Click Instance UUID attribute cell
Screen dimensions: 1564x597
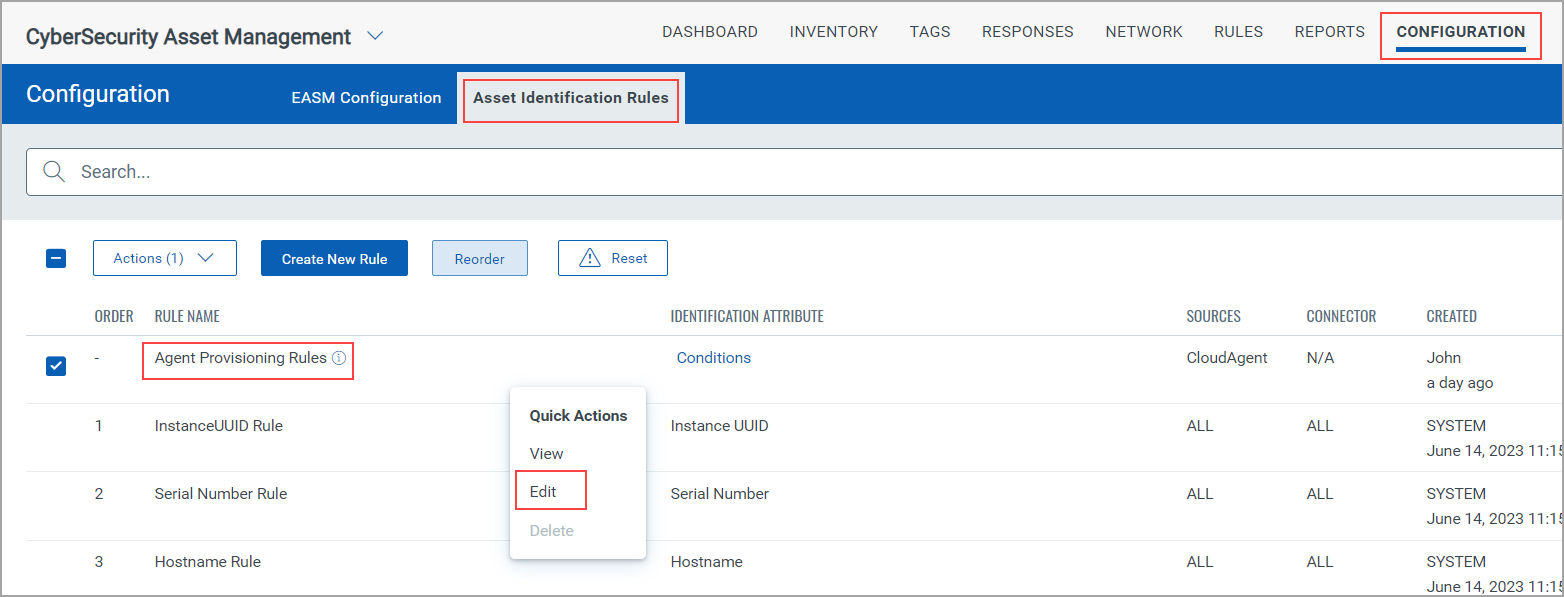click(720, 426)
